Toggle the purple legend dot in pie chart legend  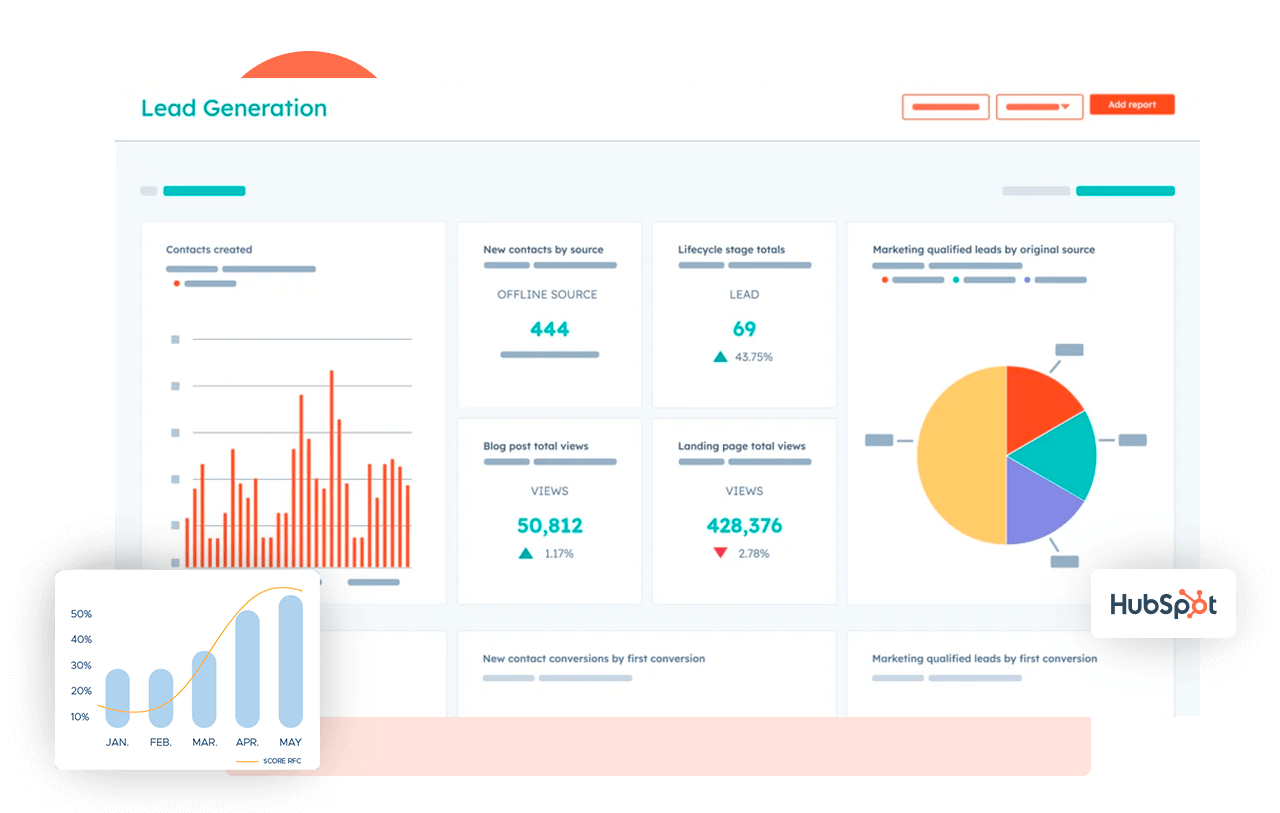coord(1027,280)
